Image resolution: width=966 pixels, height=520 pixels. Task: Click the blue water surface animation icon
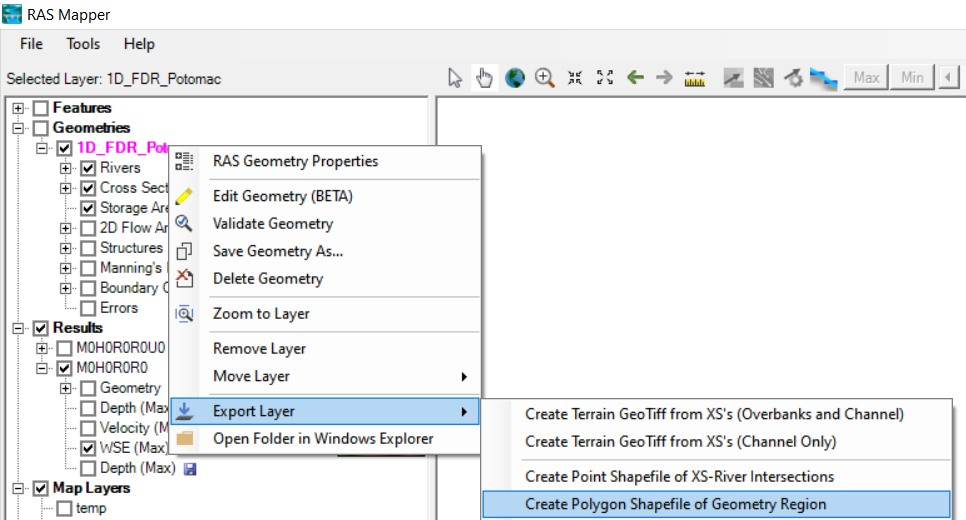click(823, 78)
